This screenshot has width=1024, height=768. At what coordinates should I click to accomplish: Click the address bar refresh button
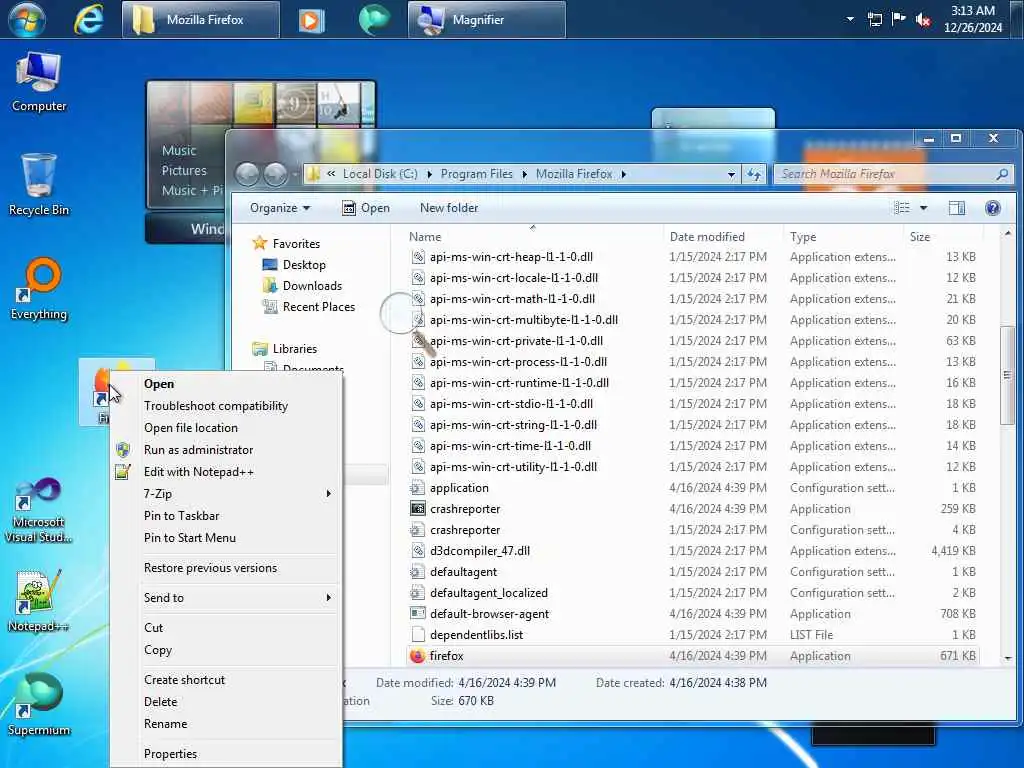754,174
